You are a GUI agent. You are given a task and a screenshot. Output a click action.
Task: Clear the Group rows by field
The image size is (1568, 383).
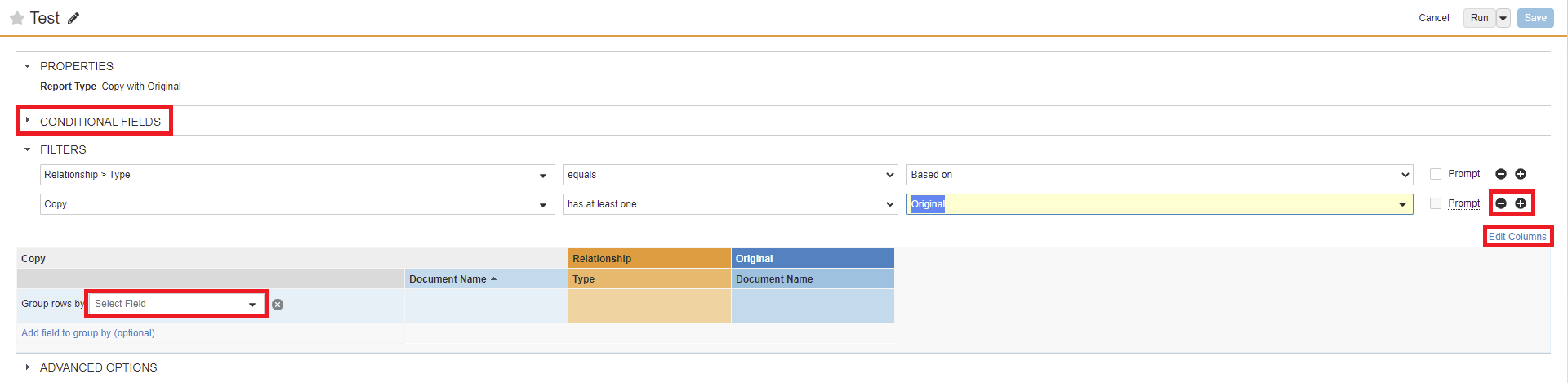point(278,305)
